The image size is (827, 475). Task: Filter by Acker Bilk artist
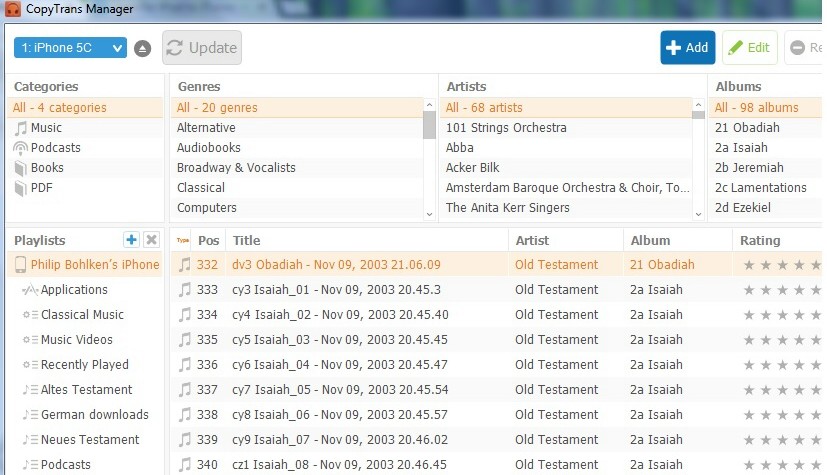(566, 168)
